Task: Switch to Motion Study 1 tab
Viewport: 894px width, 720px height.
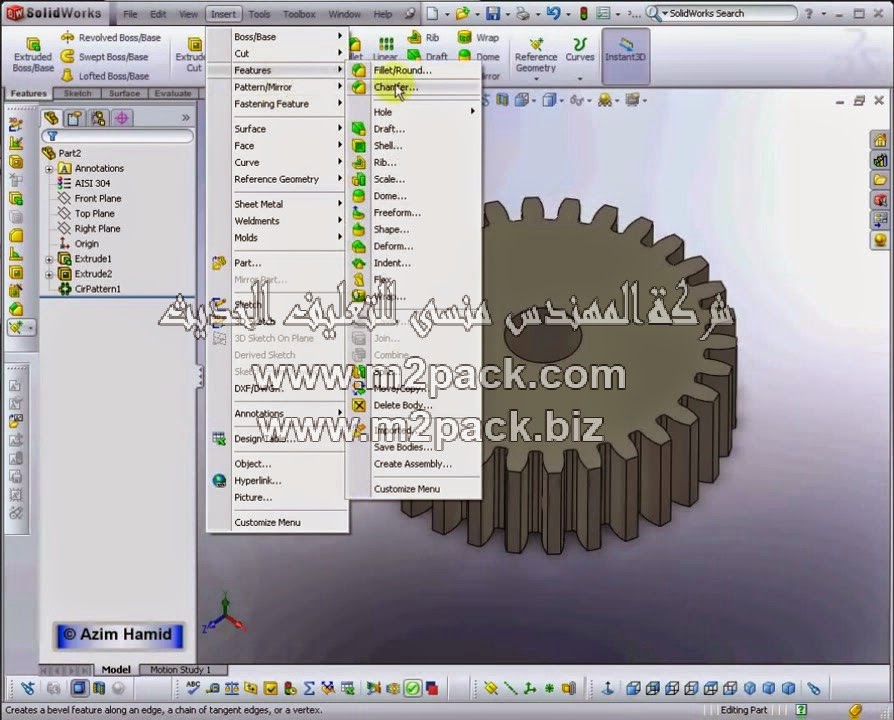Action: point(180,670)
